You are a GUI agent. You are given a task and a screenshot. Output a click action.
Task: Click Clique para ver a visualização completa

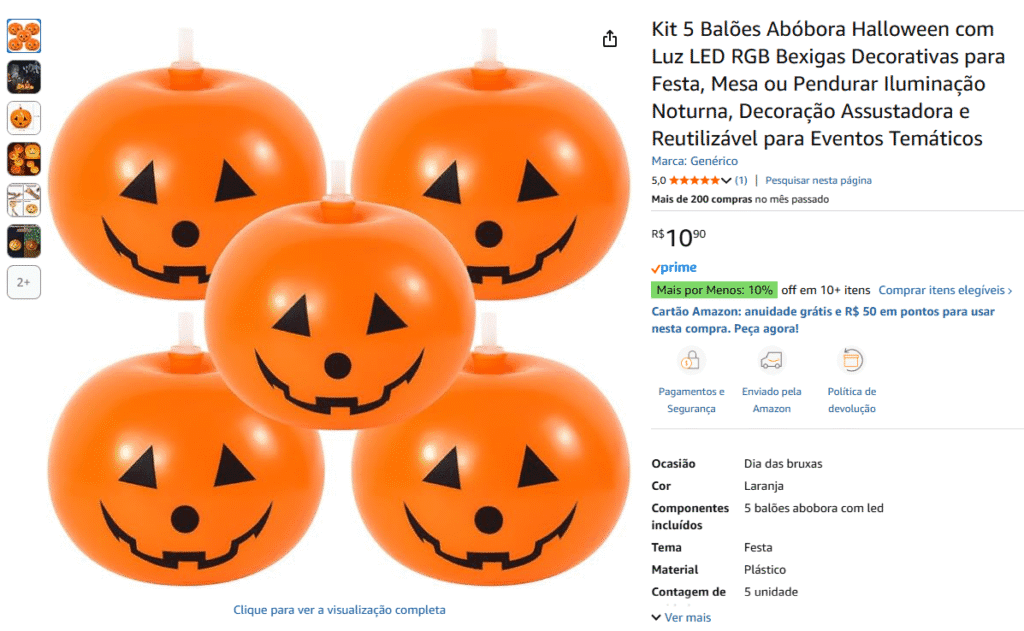click(339, 609)
